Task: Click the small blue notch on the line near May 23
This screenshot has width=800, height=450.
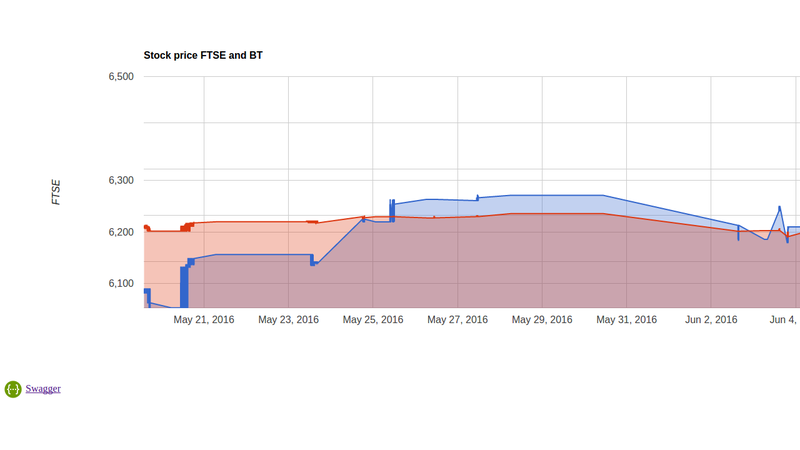Action: [313, 261]
